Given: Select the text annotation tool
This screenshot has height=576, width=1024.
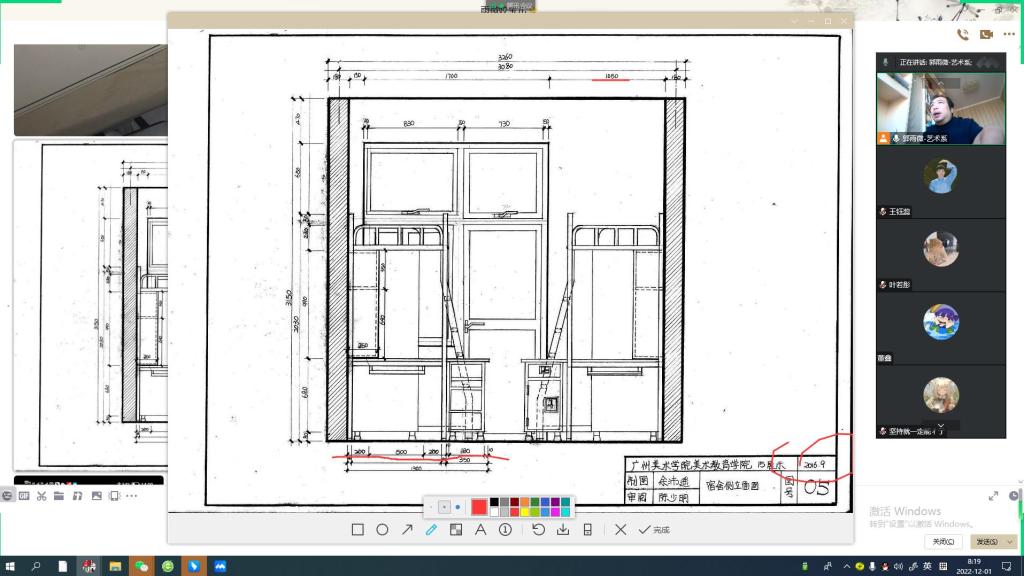Looking at the screenshot, I should [480, 530].
